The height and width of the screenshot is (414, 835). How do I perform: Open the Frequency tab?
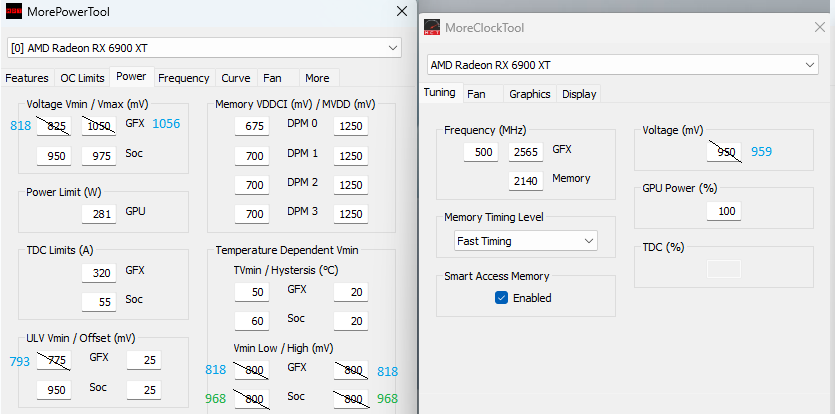[184, 78]
